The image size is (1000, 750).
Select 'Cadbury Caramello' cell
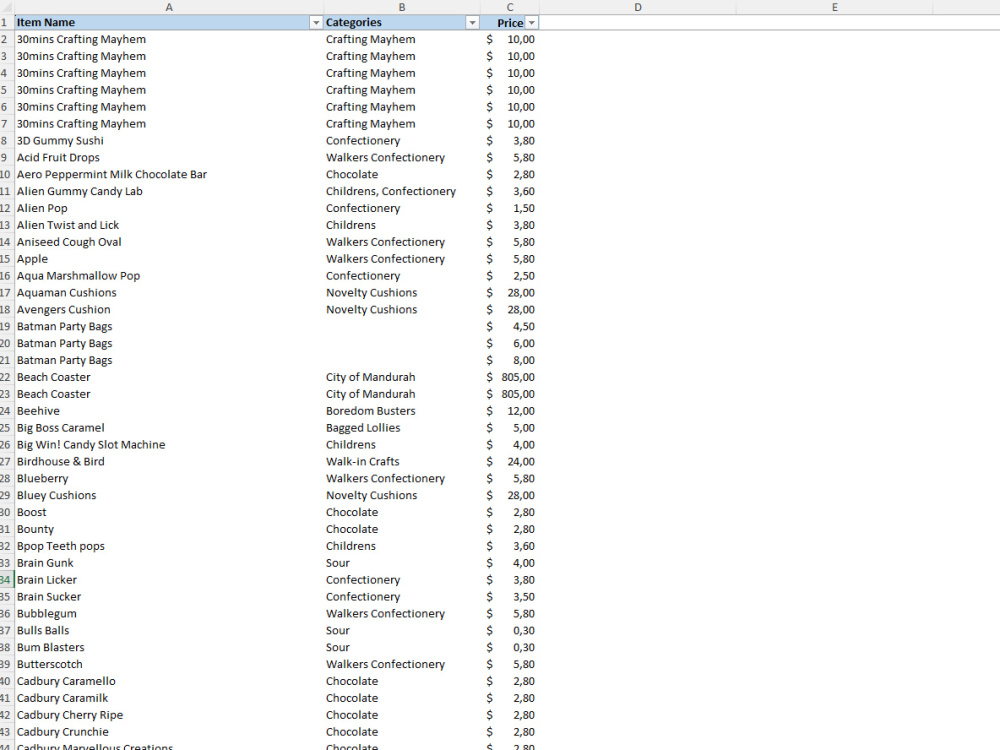coord(169,681)
